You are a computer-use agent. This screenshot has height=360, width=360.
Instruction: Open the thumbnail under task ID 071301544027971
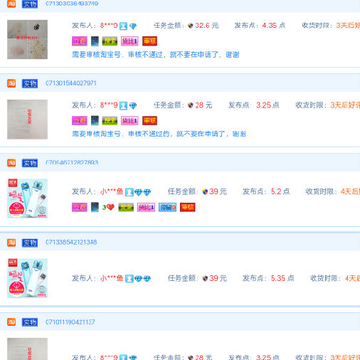[x=27, y=119]
